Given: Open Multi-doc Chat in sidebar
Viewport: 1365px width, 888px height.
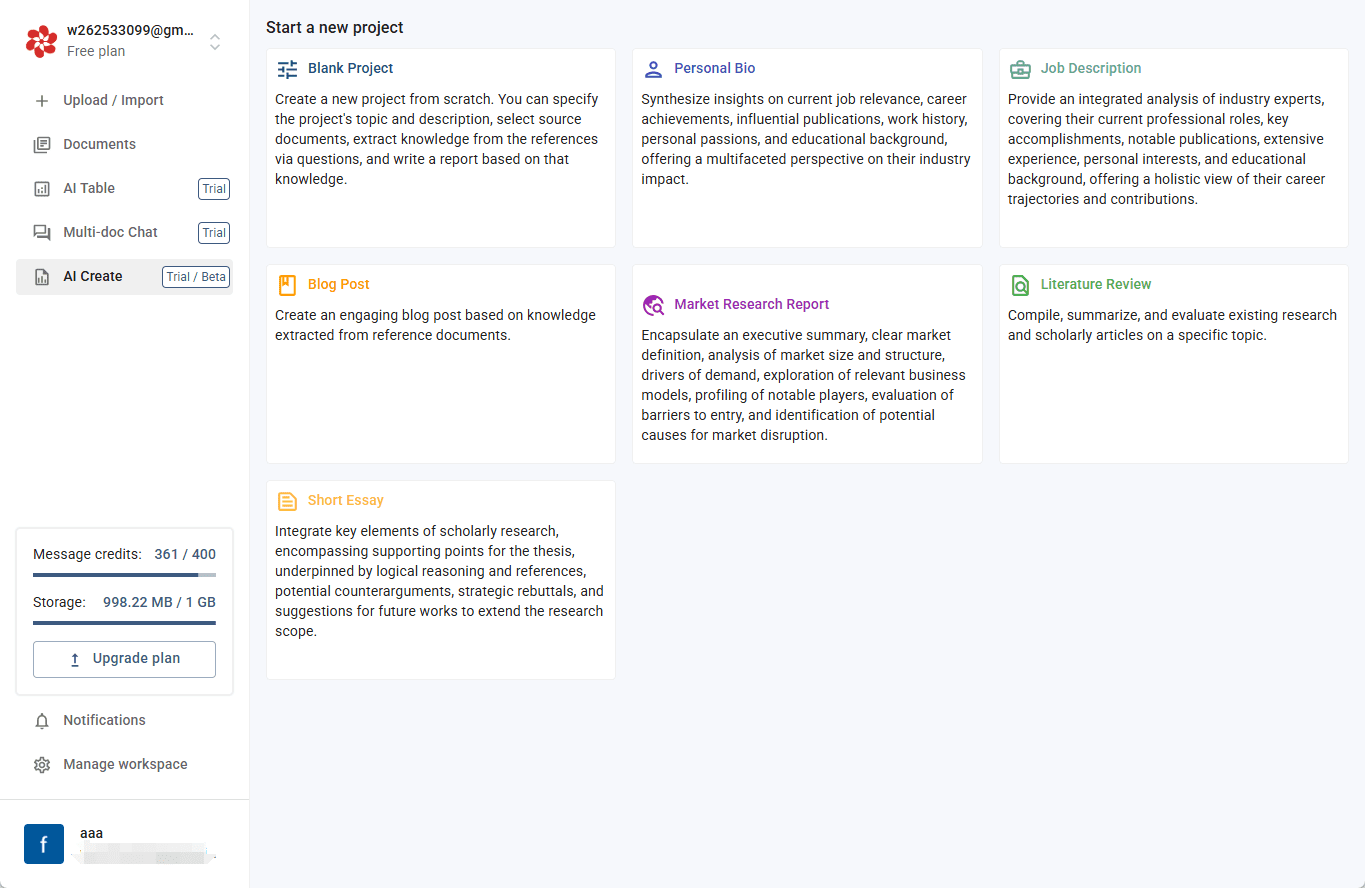Looking at the screenshot, I should point(124,232).
